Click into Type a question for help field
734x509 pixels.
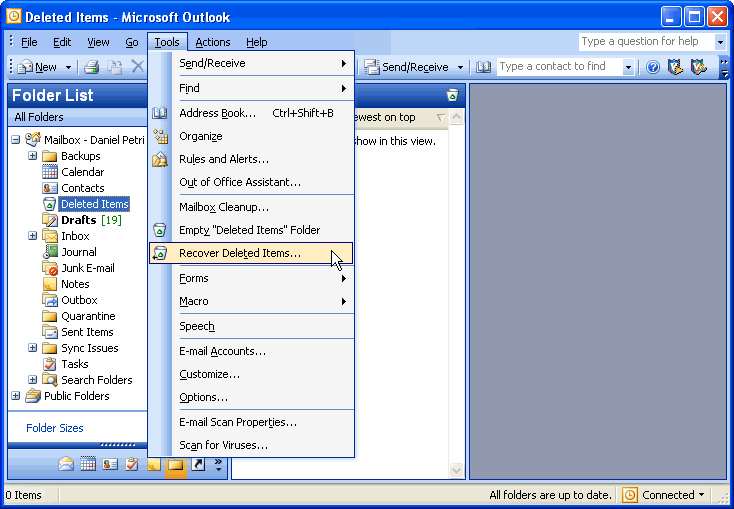pos(646,42)
